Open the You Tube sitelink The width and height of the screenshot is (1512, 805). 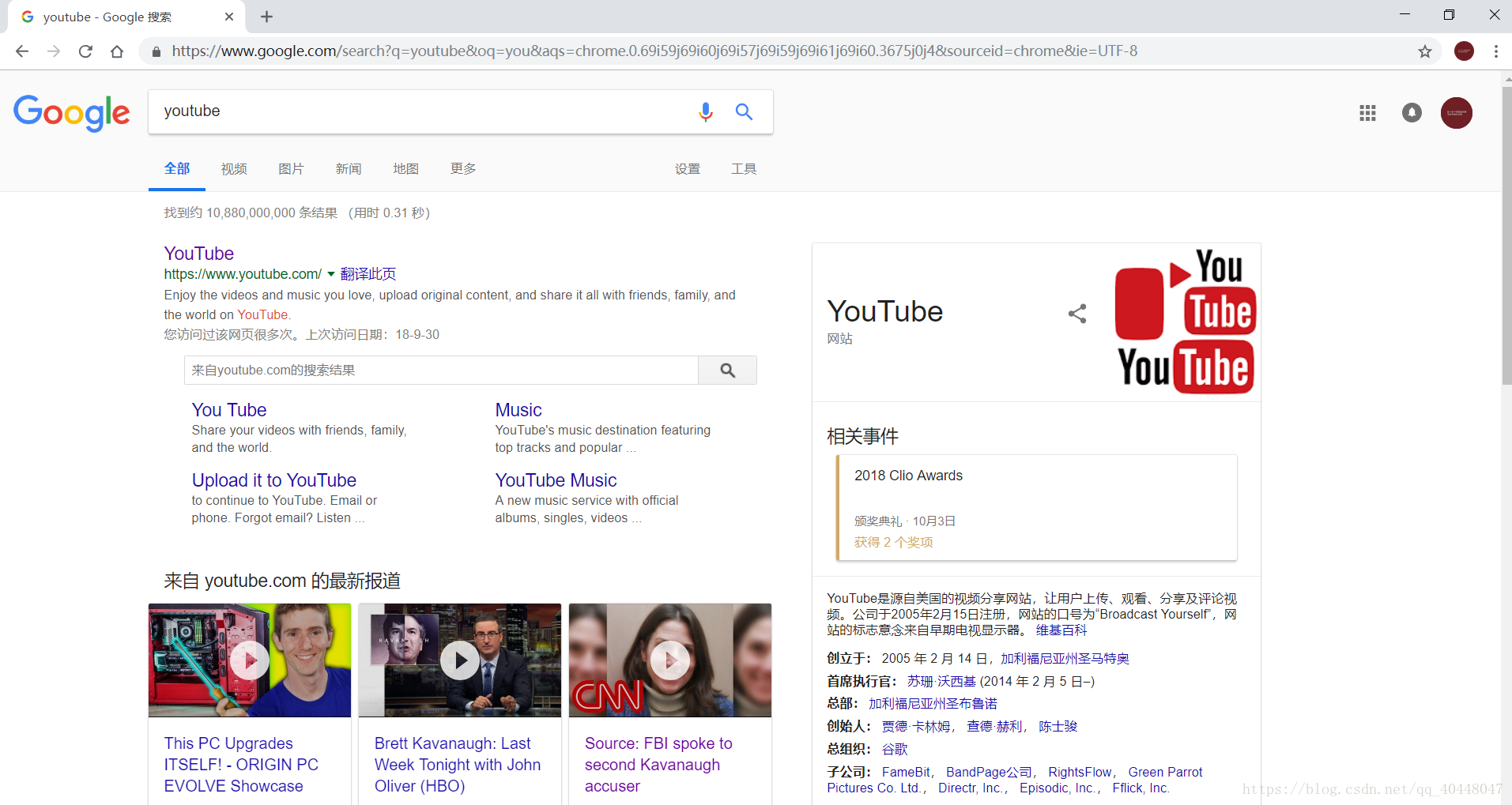pos(229,410)
